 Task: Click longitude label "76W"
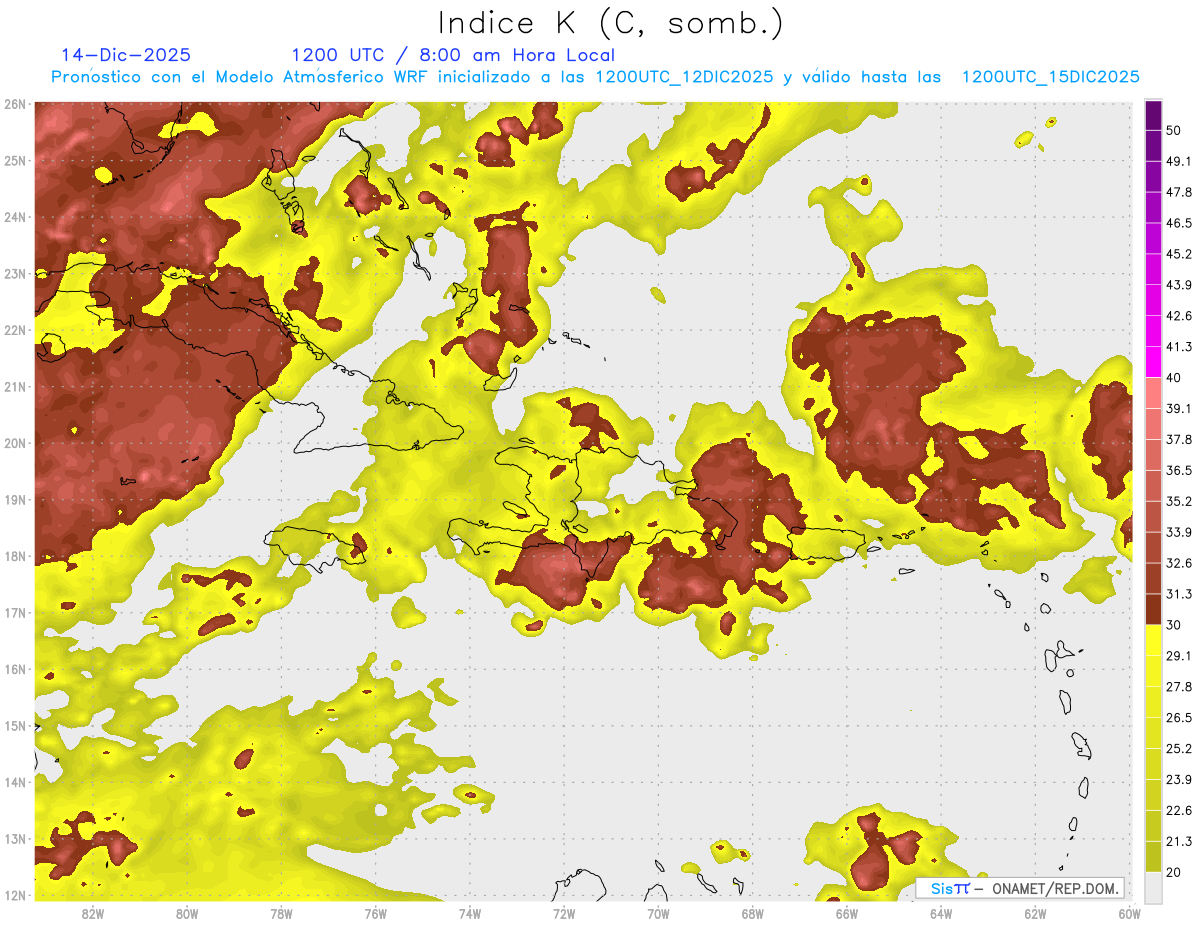click(376, 913)
